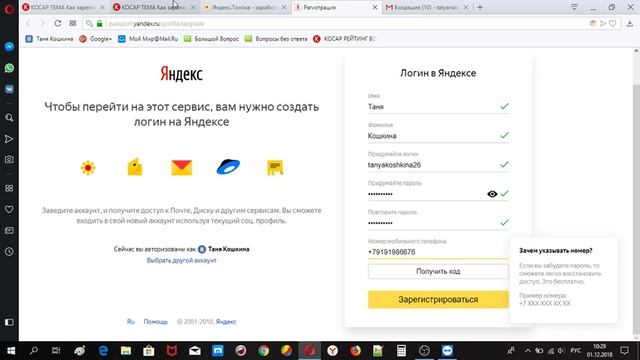The image size is (640, 360).
Task: Open My Flow send icon in sidebar
Action: [x=9, y=139]
